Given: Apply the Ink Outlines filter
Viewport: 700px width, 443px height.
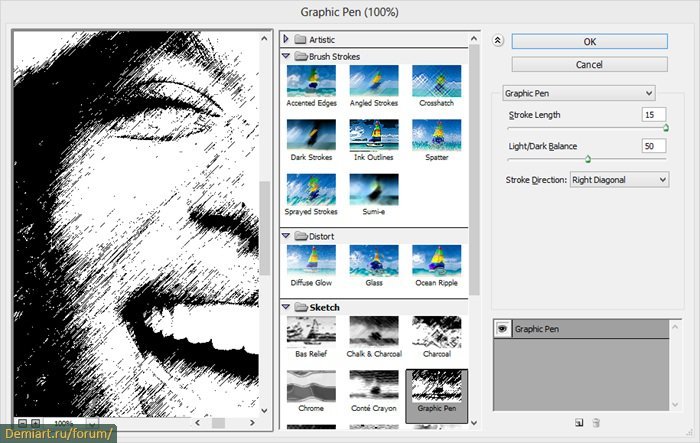Looking at the screenshot, I should [x=373, y=137].
